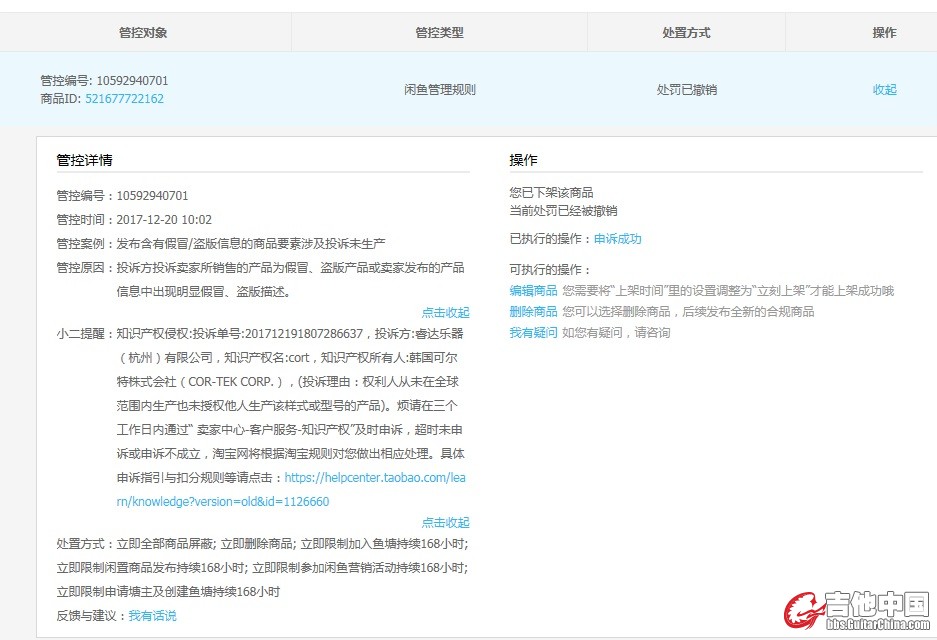Select the 管控编号: 10592940701 row text
Screen dimensions: 937x640
tap(105, 81)
